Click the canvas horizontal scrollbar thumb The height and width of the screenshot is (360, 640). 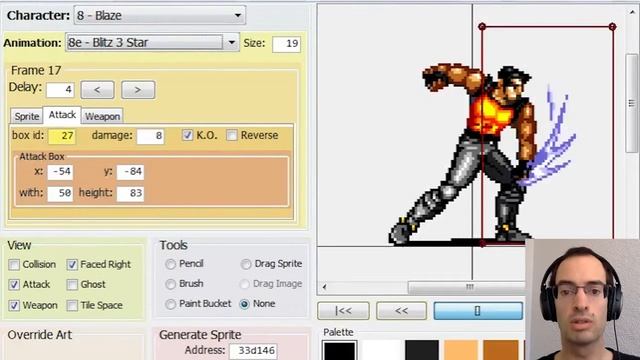click(467, 287)
